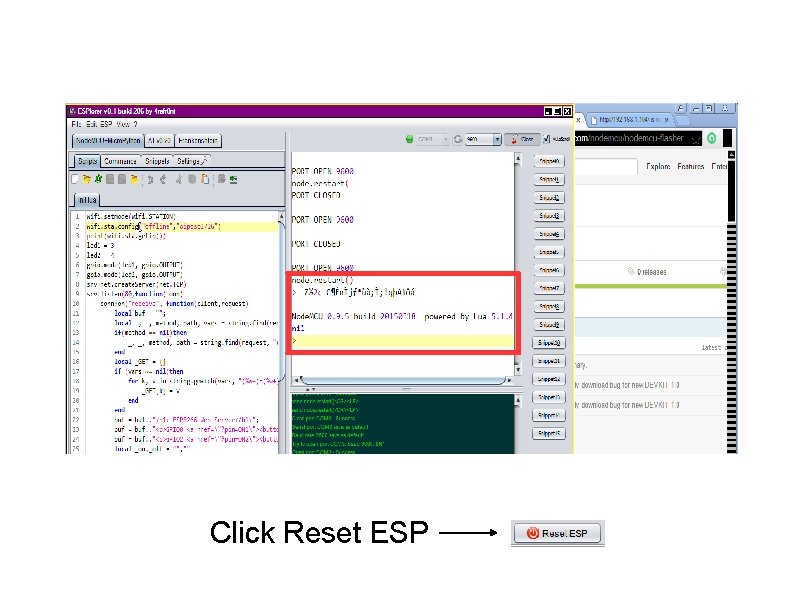
Task: Select the NodeMCU+MicroPython tab
Action: point(108,140)
